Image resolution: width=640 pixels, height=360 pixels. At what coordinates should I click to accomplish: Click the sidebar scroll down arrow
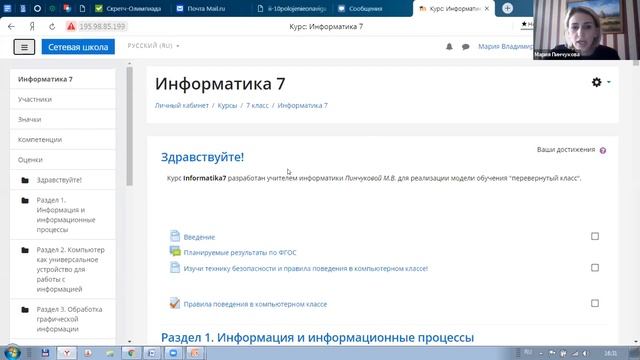click(x=129, y=342)
